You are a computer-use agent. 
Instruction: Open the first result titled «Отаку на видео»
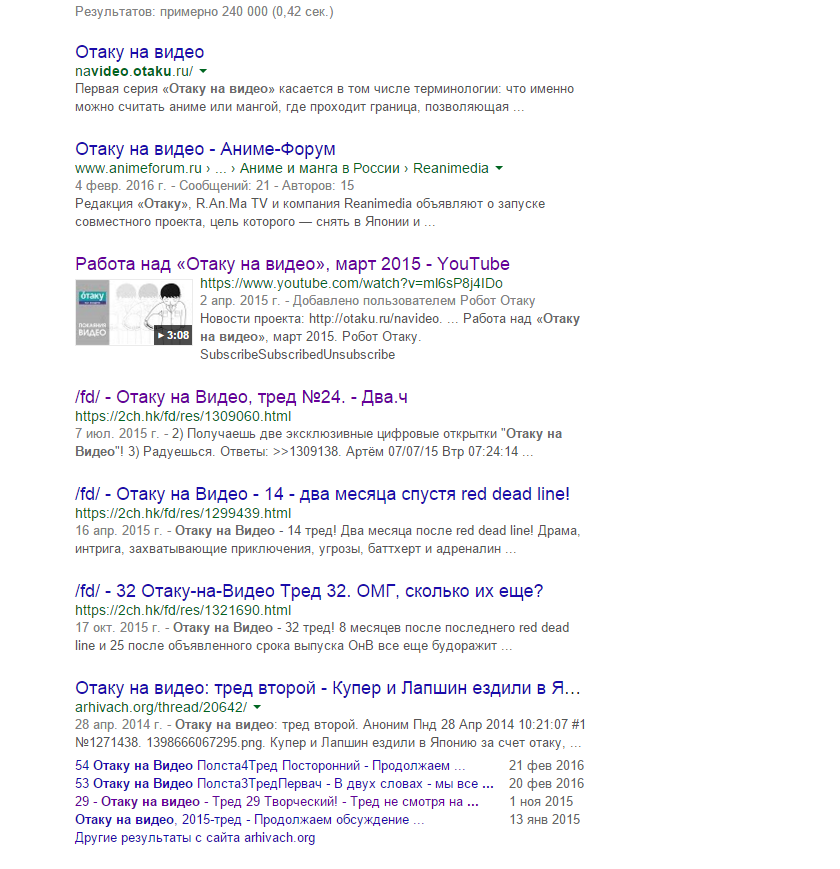point(140,52)
